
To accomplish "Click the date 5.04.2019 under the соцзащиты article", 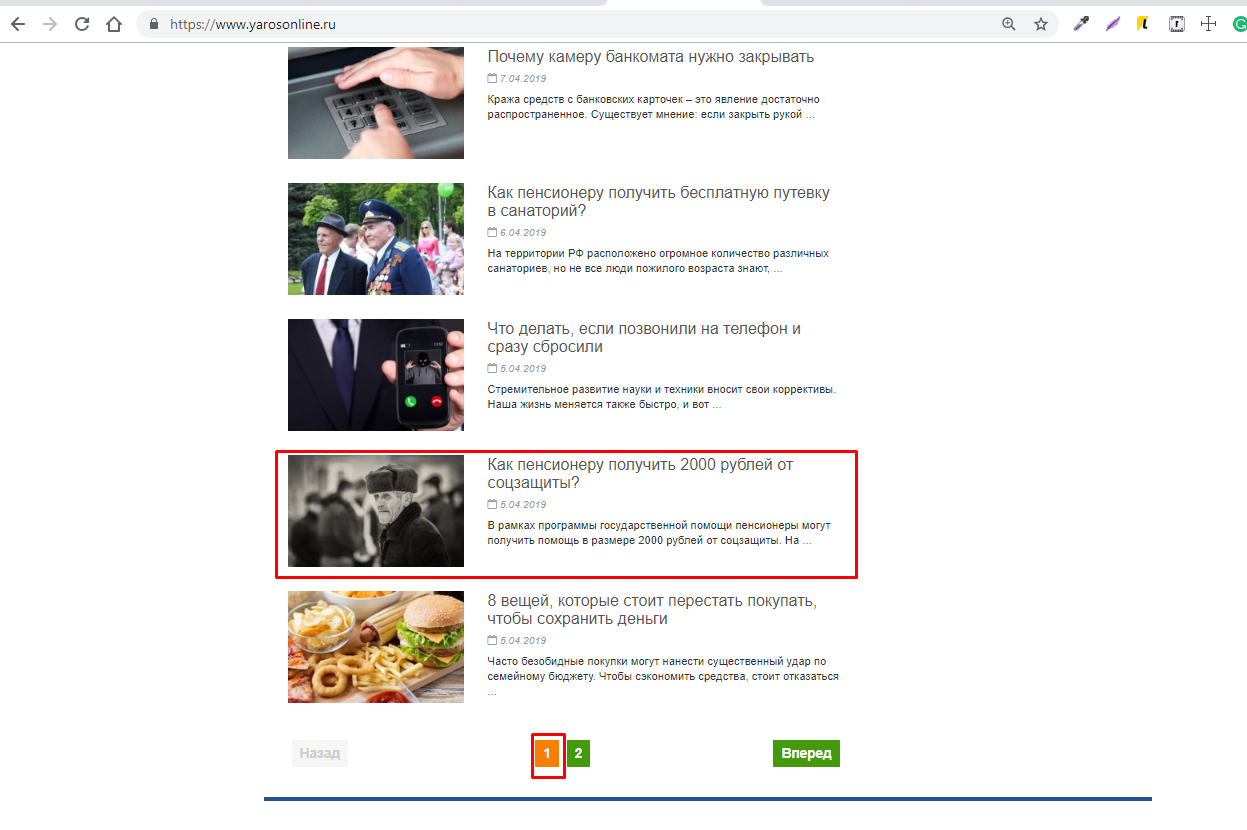I will (523, 504).
